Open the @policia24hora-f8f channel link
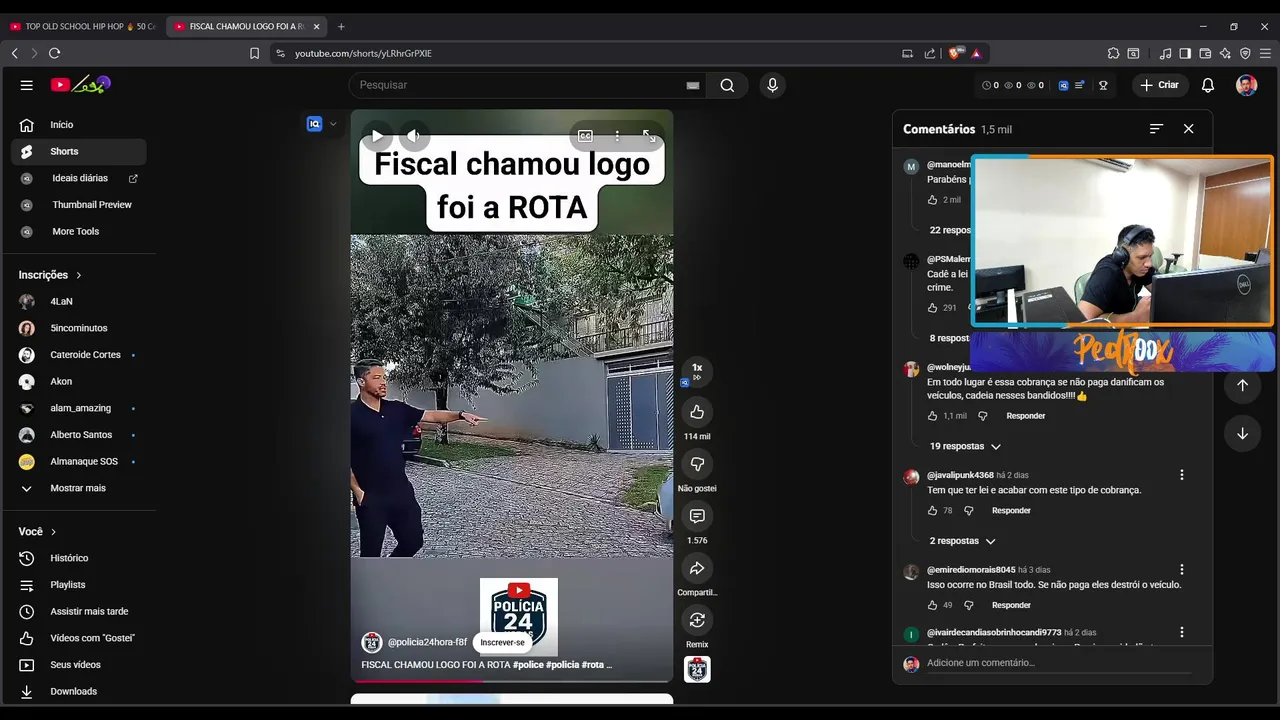Screen dimensions: 1280x720 [427, 642]
